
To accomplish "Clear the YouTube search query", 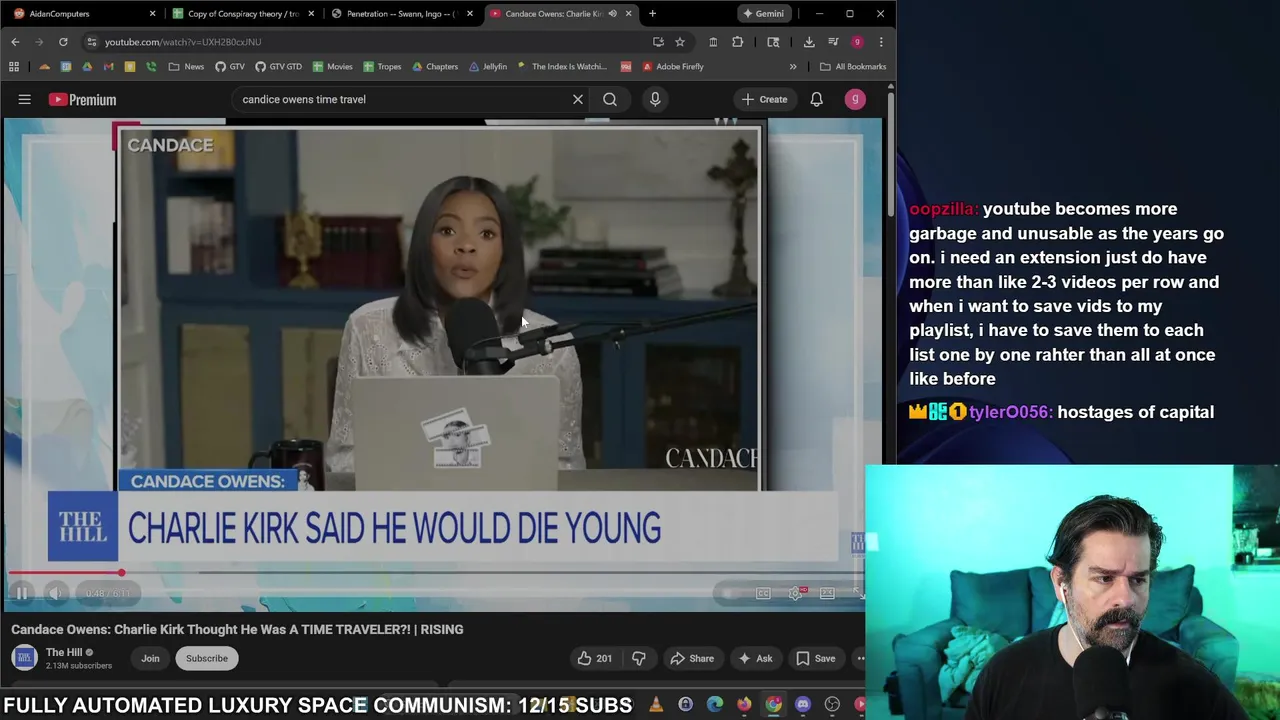I will coord(577,99).
